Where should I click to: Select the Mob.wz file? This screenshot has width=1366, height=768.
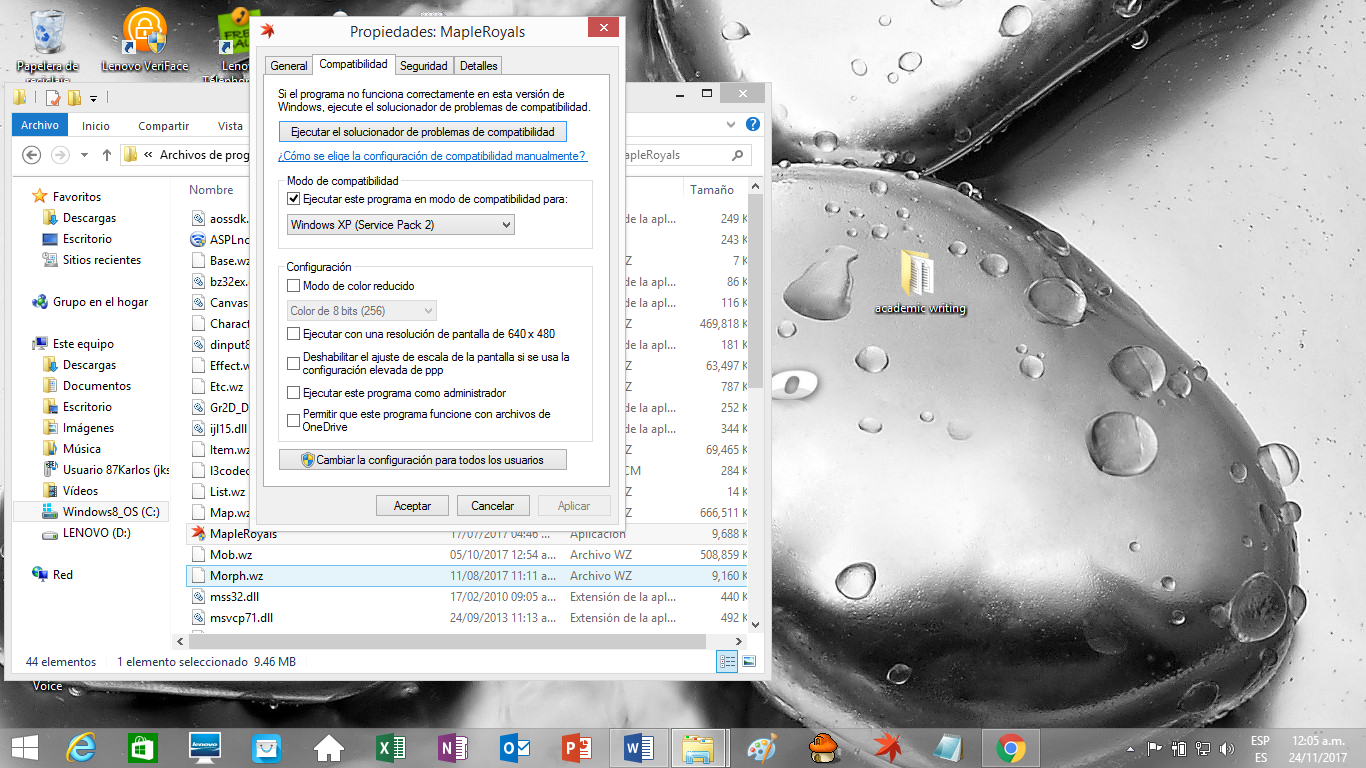pyautogui.click(x=230, y=555)
